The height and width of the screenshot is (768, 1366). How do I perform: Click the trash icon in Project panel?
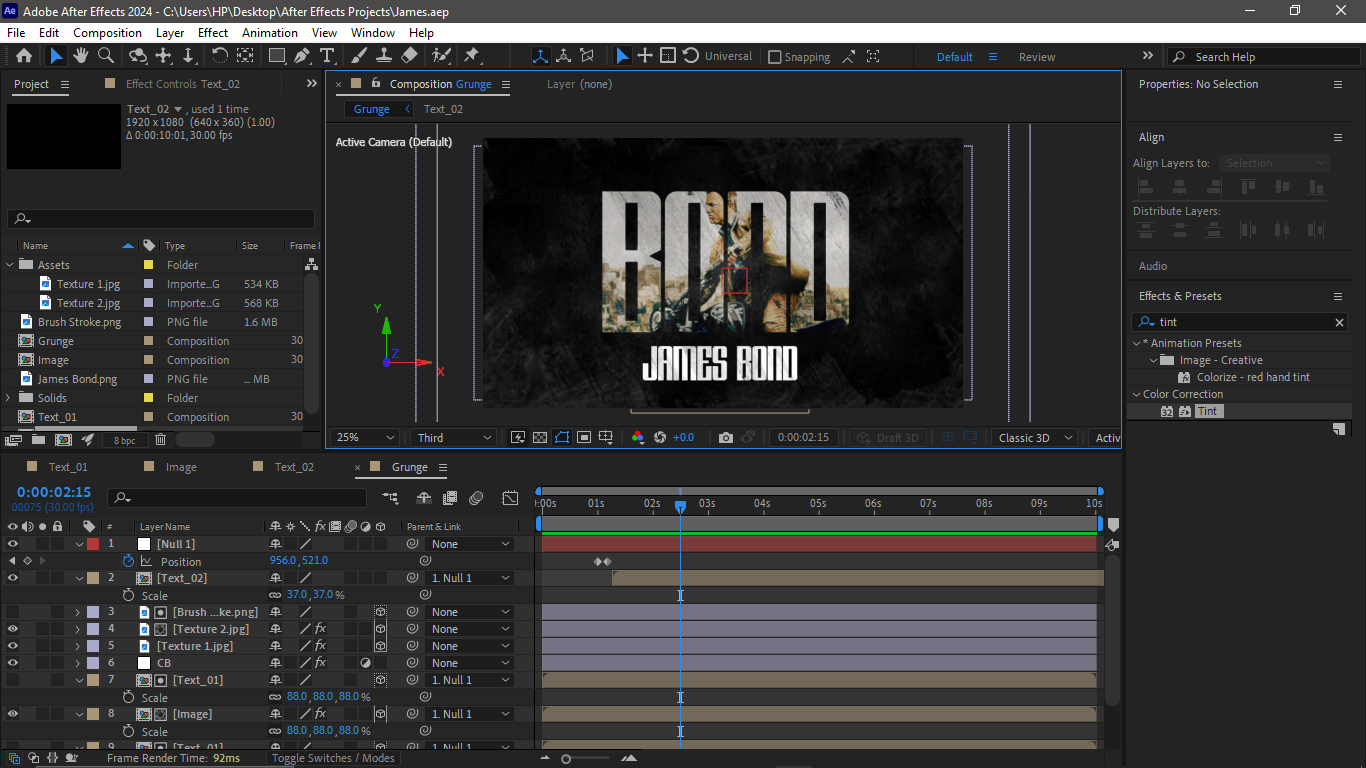pyautogui.click(x=160, y=439)
